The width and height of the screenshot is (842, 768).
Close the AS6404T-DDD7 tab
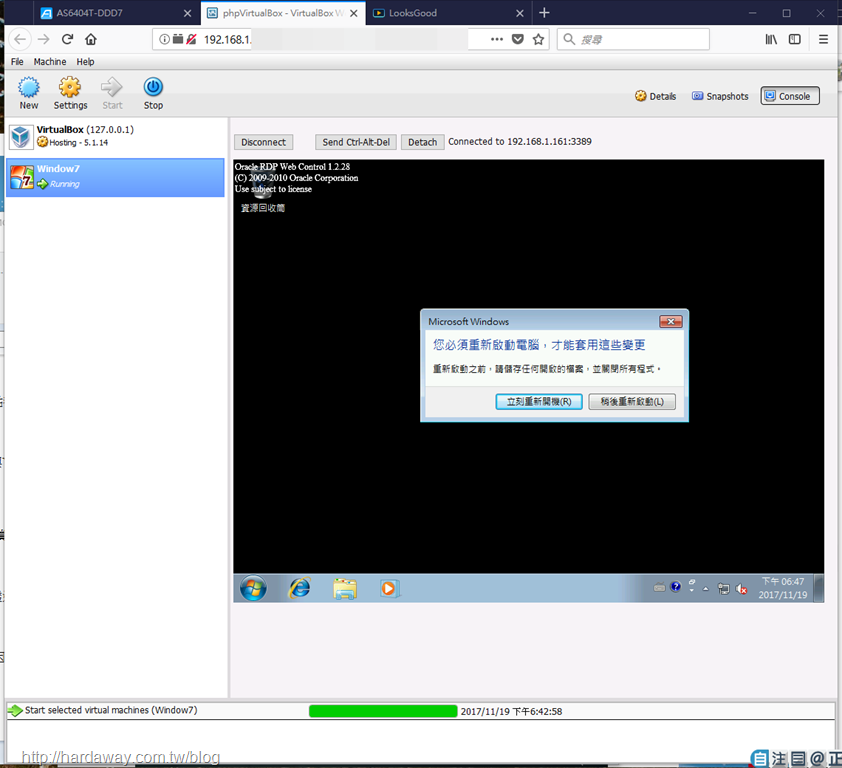pos(187,13)
